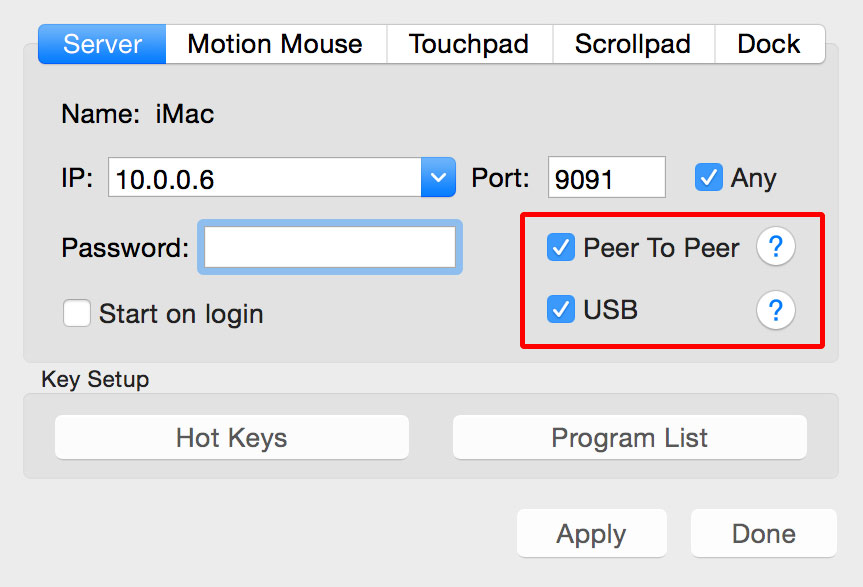Switch to the Motion Mouse tab
The width and height of the screenshot is (863, 587).
274,44
